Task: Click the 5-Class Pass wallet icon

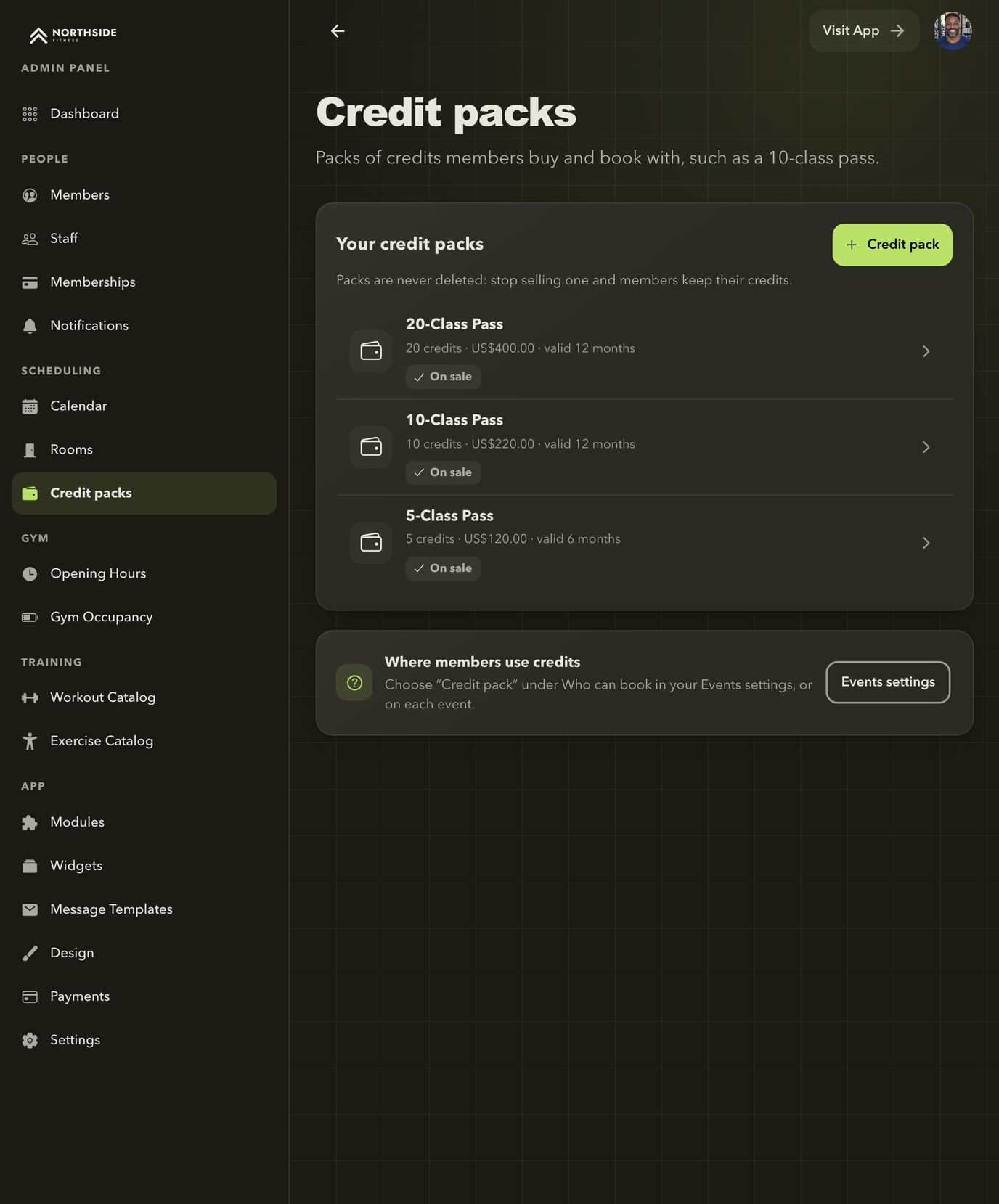Action: pos(371,543)
